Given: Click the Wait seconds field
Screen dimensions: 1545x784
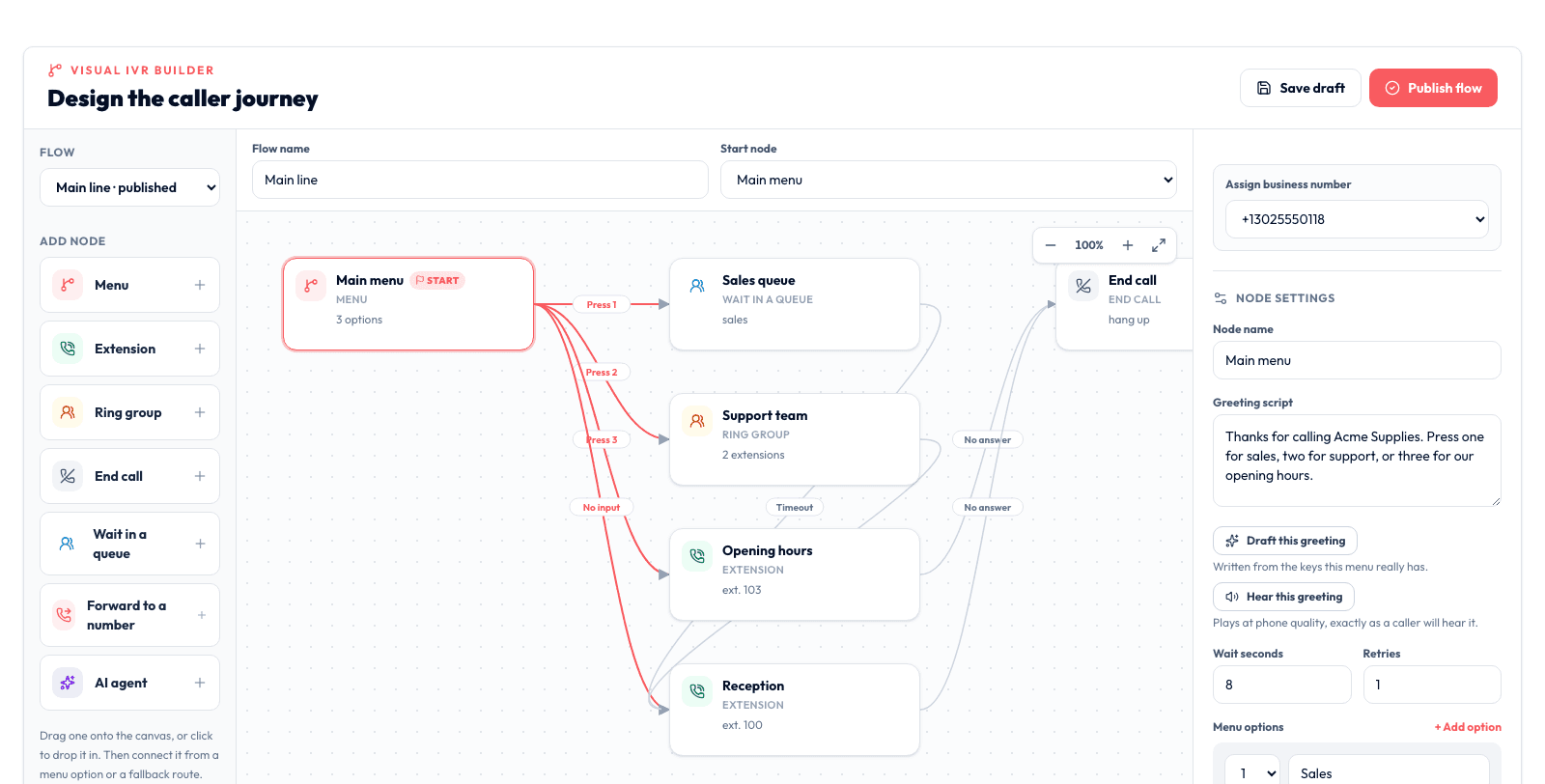Looking at the screenshot, I should [x=1281, y=685].
